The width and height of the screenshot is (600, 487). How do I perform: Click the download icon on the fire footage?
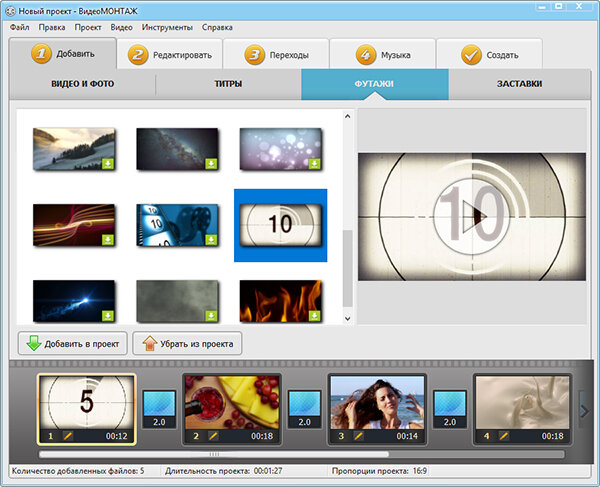[315, 316]
